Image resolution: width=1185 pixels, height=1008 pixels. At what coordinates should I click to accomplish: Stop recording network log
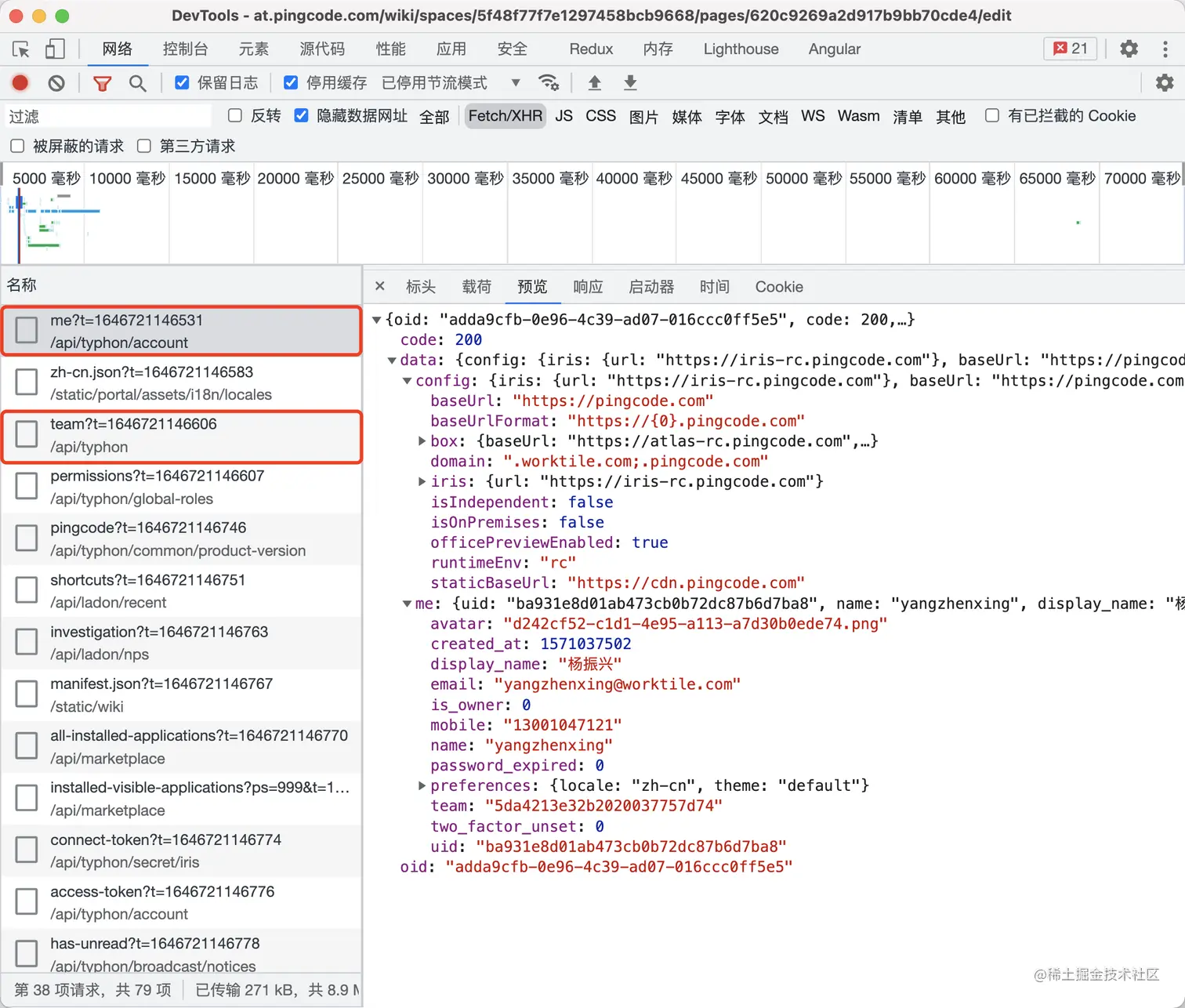point(20,82)
